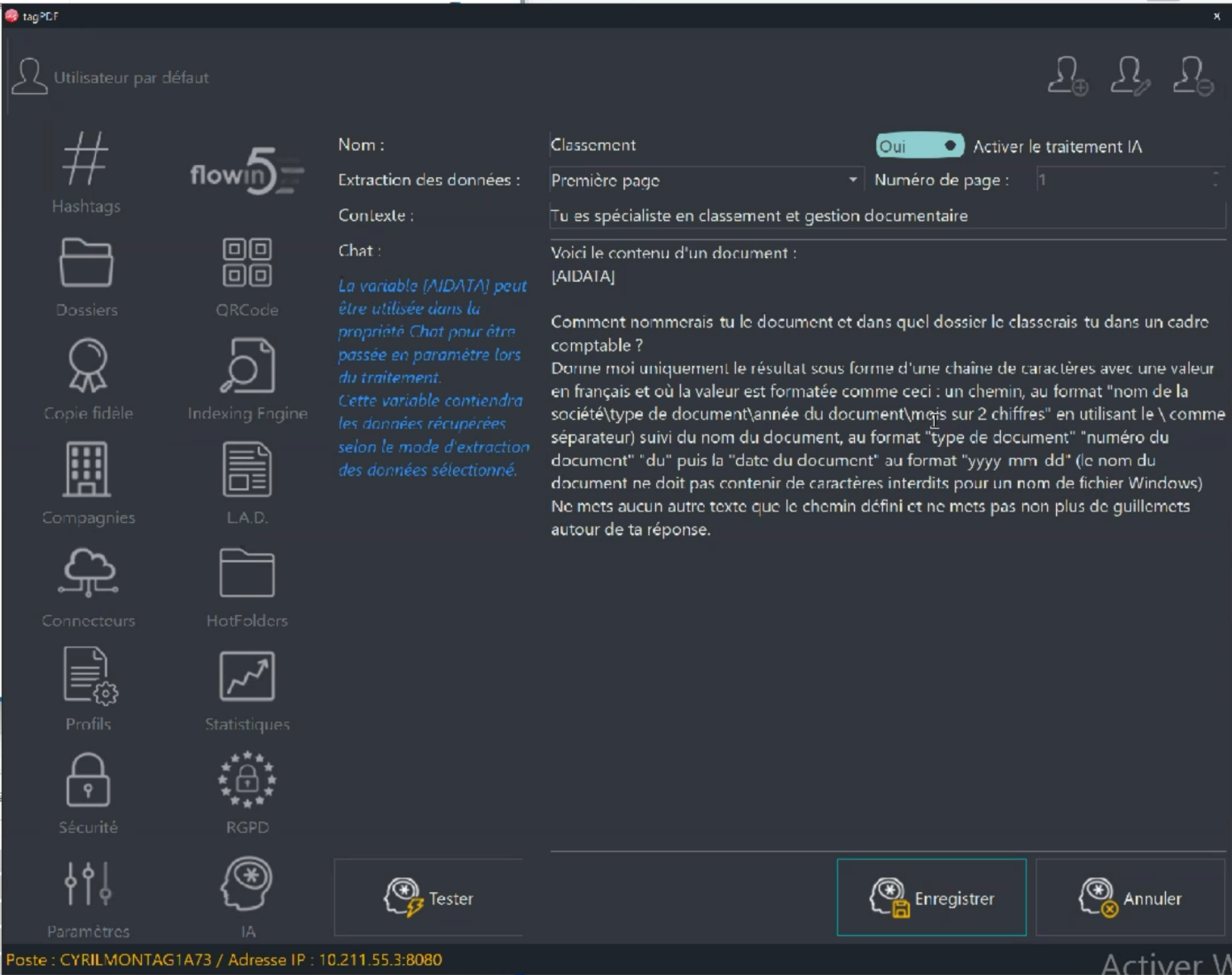Click the Utilisateur par défaut label
Viewport: 1232px width, 975px height.
[x=131, y=77]
